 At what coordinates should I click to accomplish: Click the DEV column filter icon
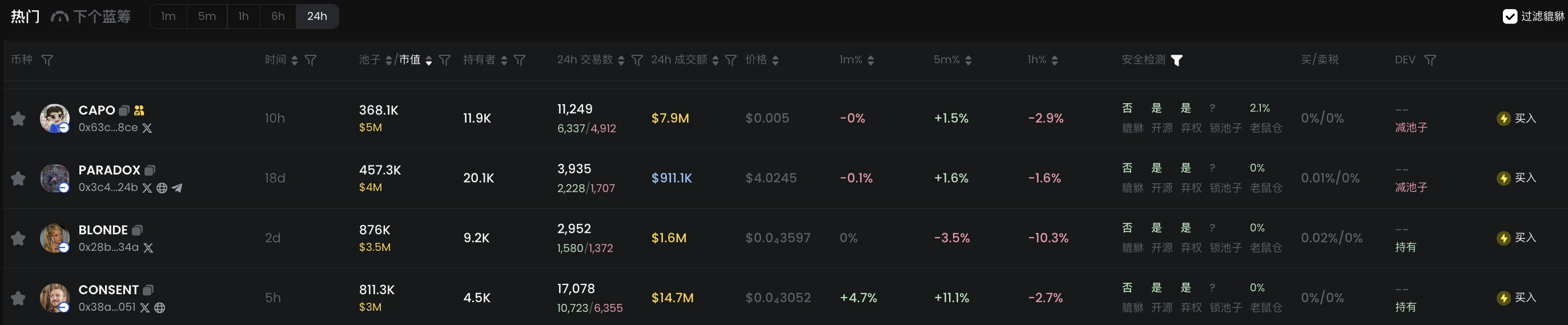tap(1430, 60)
